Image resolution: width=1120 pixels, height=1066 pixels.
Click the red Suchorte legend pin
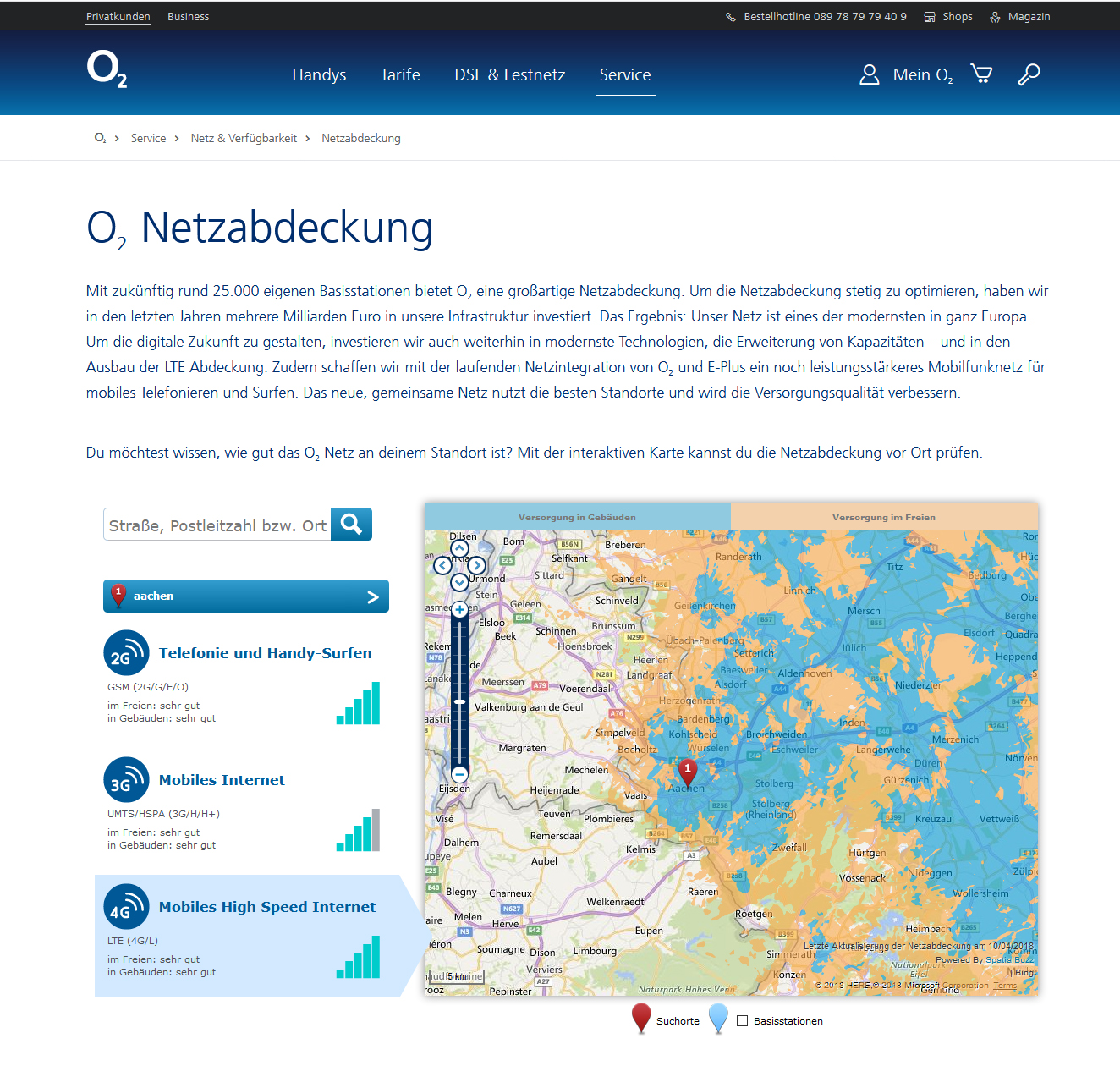pyautogui.click(x=641, y=1019)
